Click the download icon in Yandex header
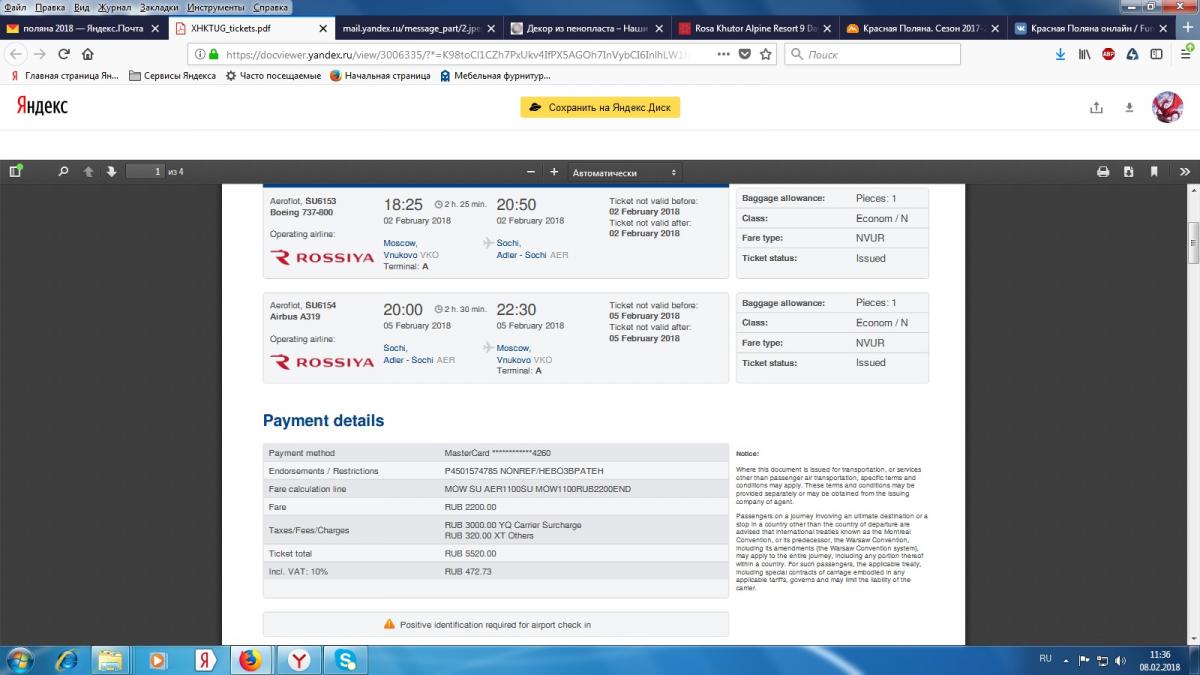The image size is (1200, 675). [1129, 108]
